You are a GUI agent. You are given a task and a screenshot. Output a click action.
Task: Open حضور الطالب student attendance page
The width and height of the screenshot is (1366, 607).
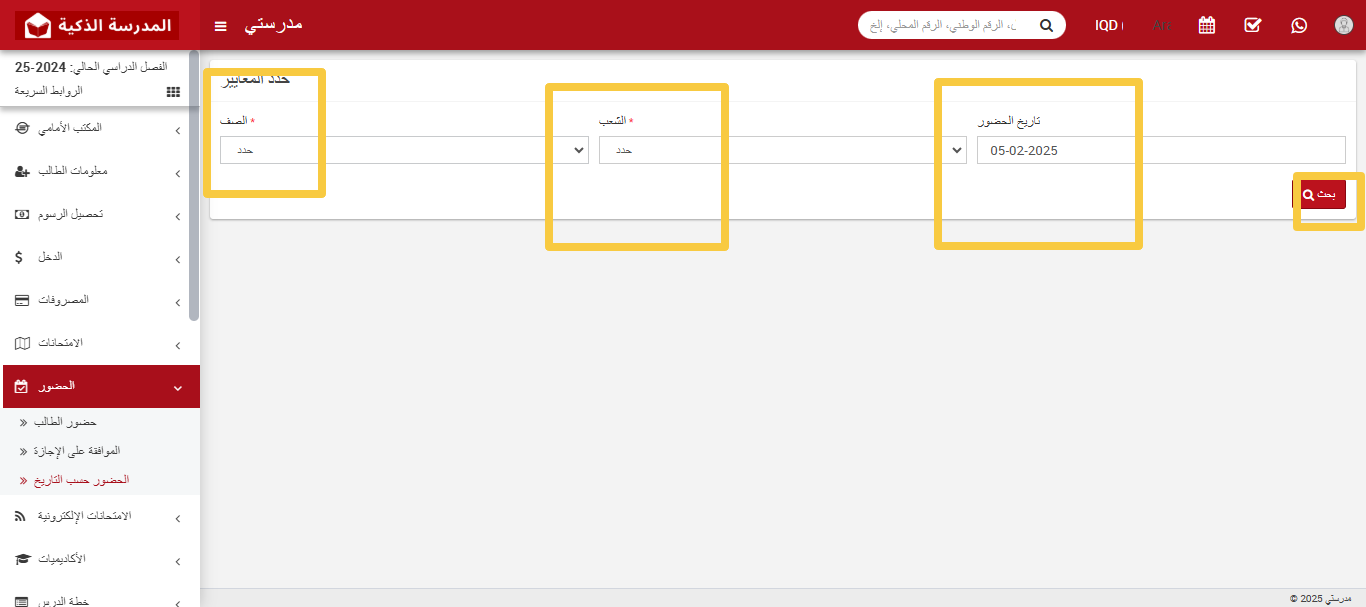[65, 422]
